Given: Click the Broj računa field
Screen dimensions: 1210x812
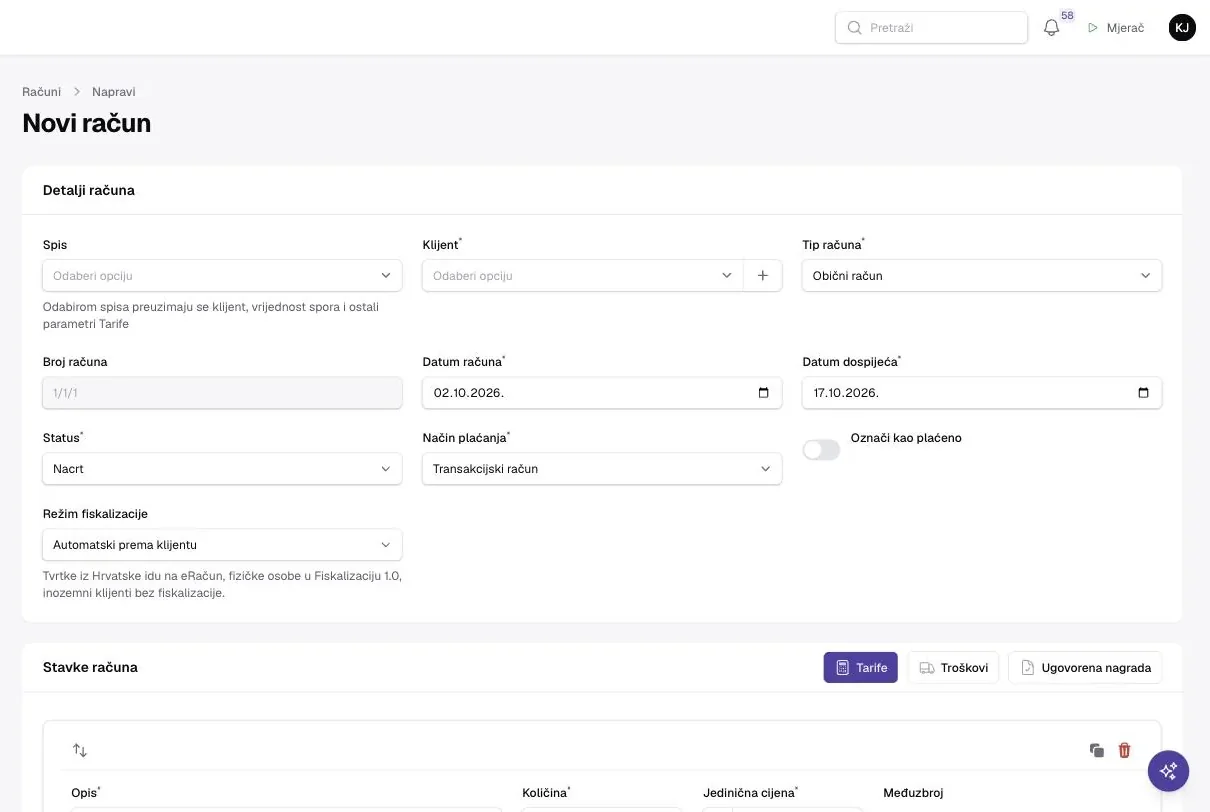Looking at the screenshot, I should (222, 393).
